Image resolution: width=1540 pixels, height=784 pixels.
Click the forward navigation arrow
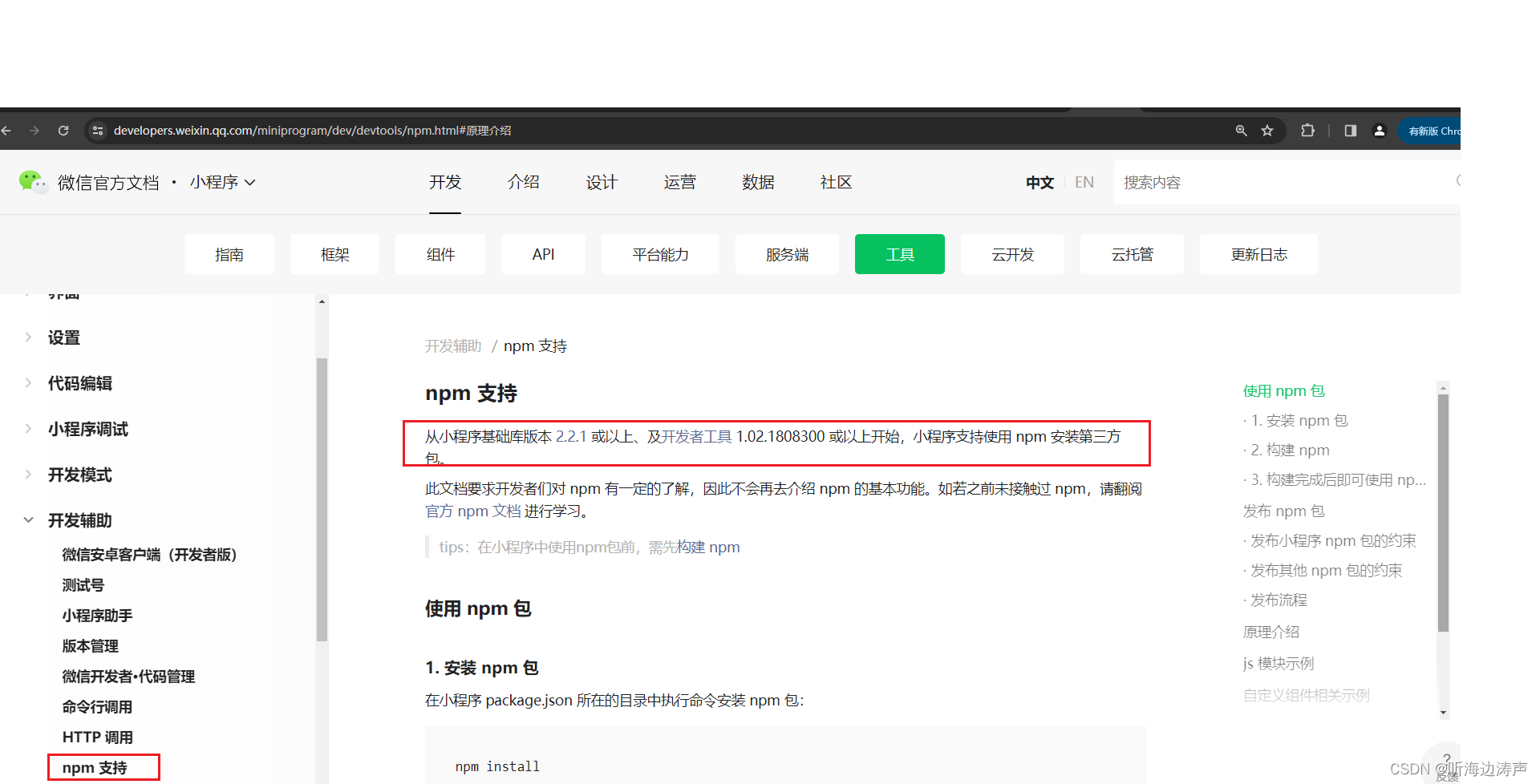click(x=34, y=130)
